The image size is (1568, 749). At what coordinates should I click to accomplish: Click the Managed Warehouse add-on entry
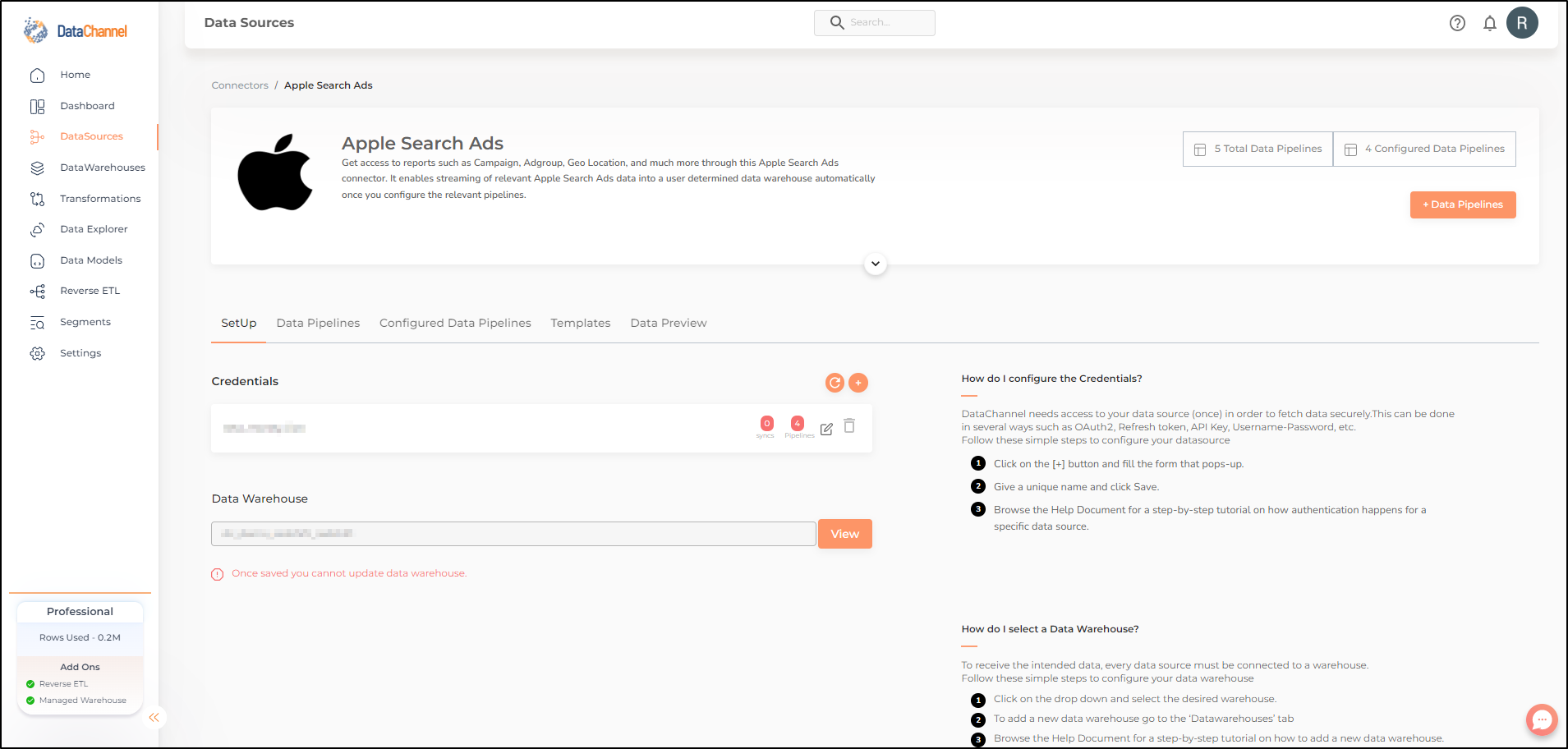pyautogui.click(x=83, y=701)
